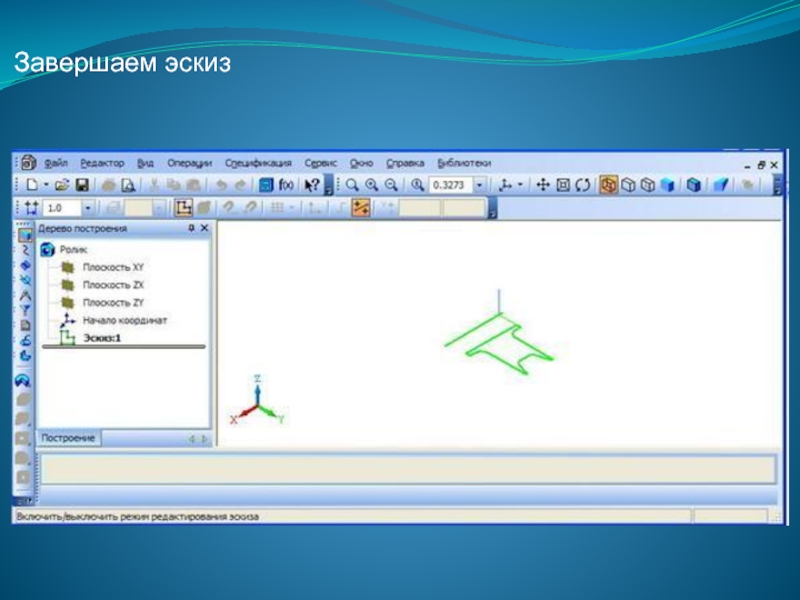Open the Справка menu
Viewport: 800px width, 600px height.
[405, 163]
